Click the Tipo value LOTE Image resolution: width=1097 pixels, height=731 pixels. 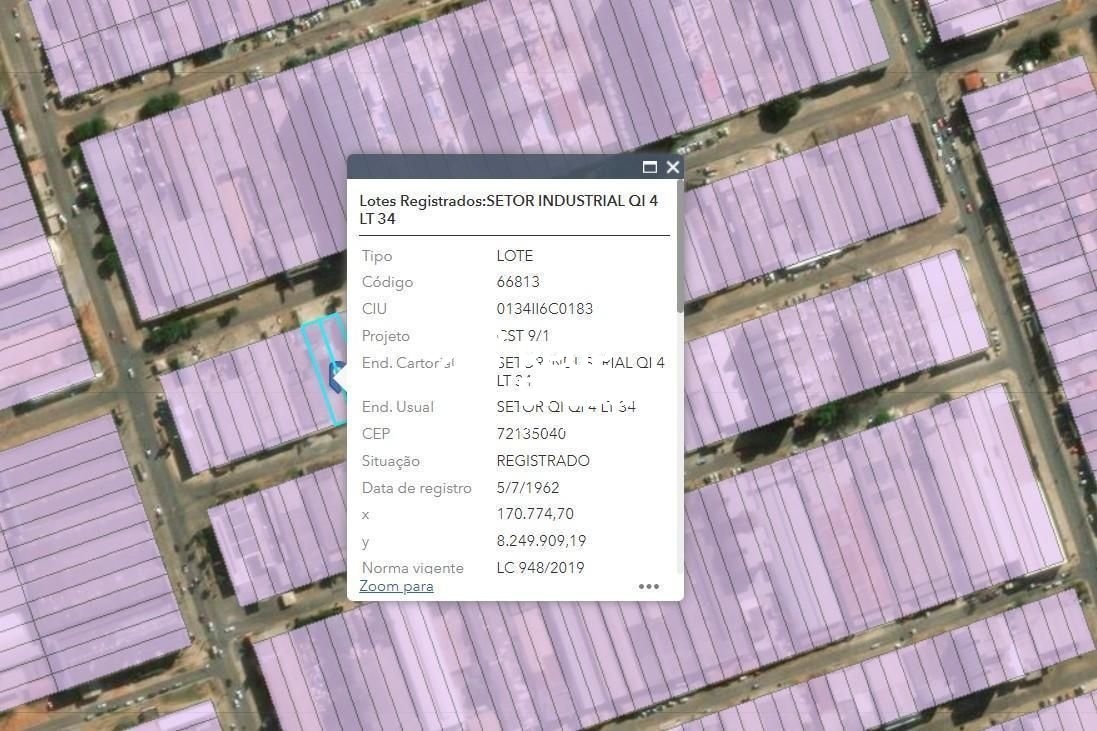(515, 256)
